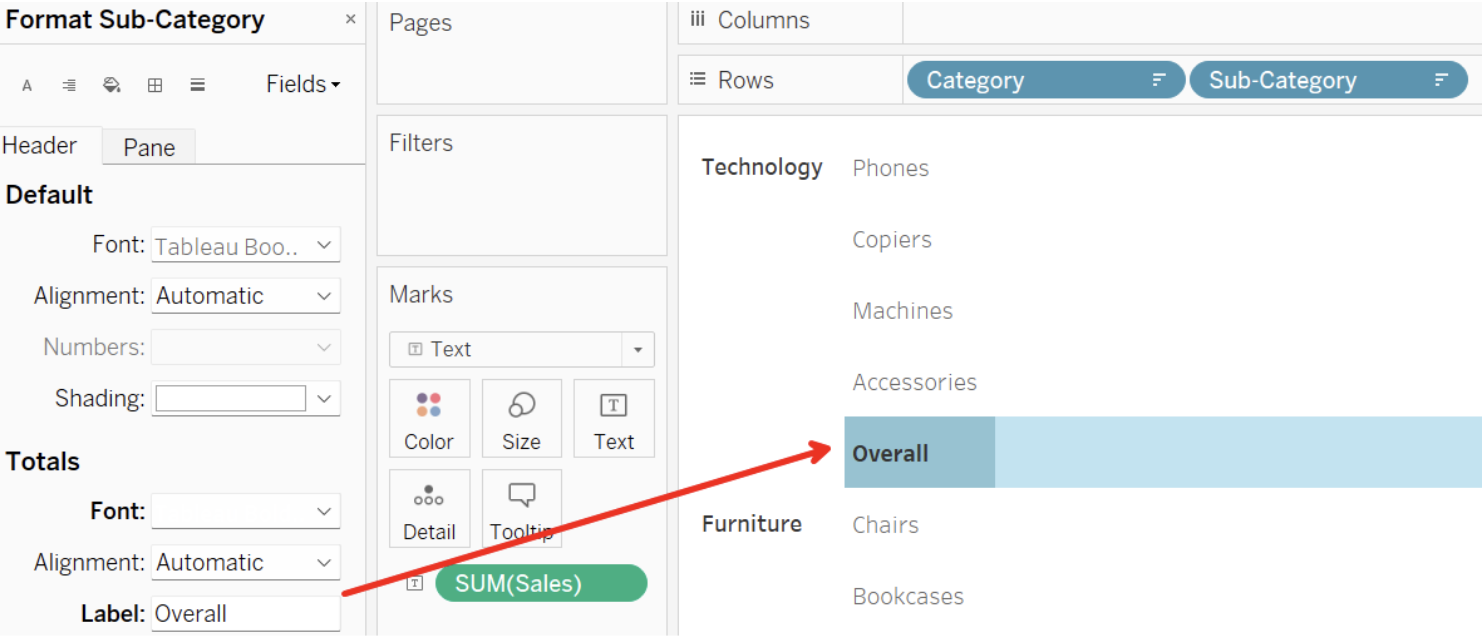The height and width of the screenshot is (636, 1484).
Task: Open the Color shelf on Marks card
Action: click(x=429, y=418)
